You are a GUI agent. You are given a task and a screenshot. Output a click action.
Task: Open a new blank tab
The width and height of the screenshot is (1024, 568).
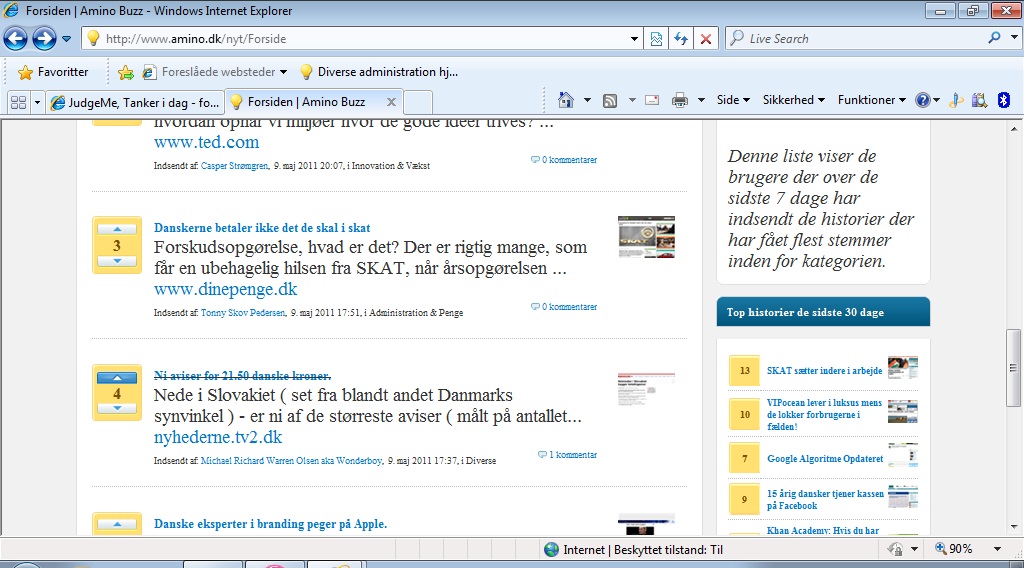click(x=418, y=103)
